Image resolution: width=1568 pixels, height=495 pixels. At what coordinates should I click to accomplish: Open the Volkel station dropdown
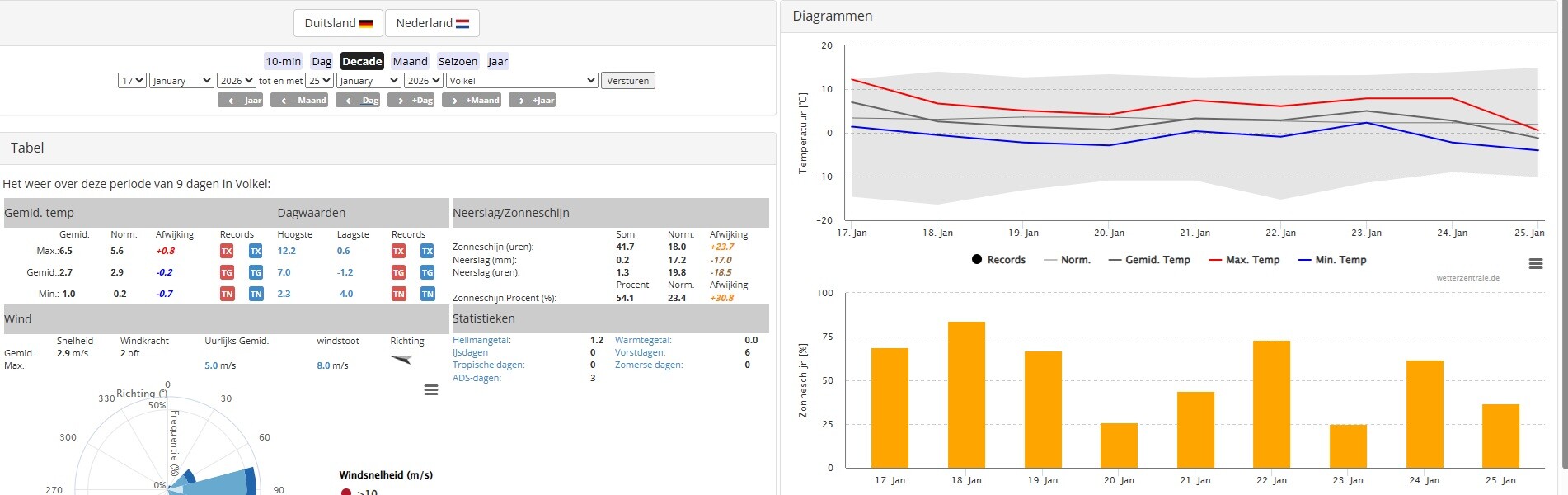coord(522,81)
